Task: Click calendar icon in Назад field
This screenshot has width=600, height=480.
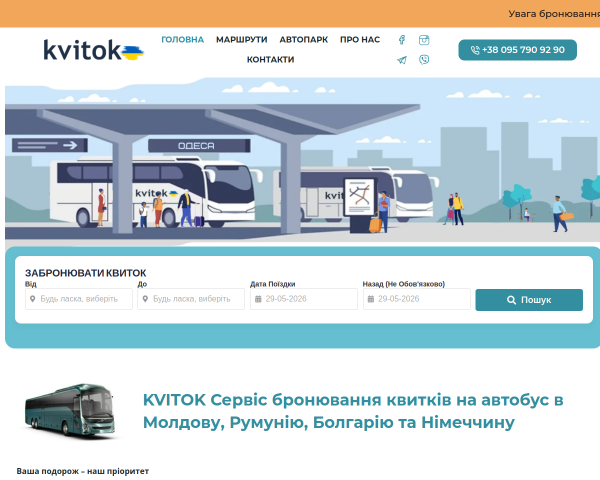Action: (371, 299)
